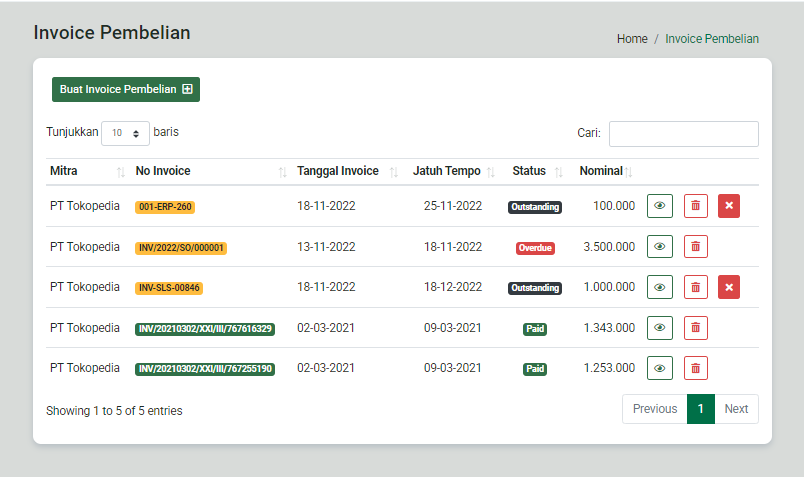Go to the Previous page

[x=655, y=409]
